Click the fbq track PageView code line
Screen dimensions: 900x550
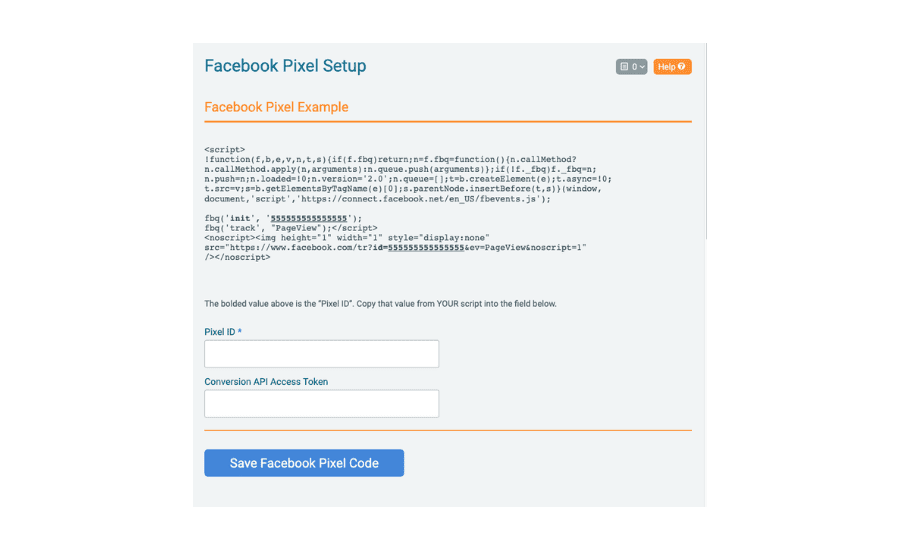point(291,228)
